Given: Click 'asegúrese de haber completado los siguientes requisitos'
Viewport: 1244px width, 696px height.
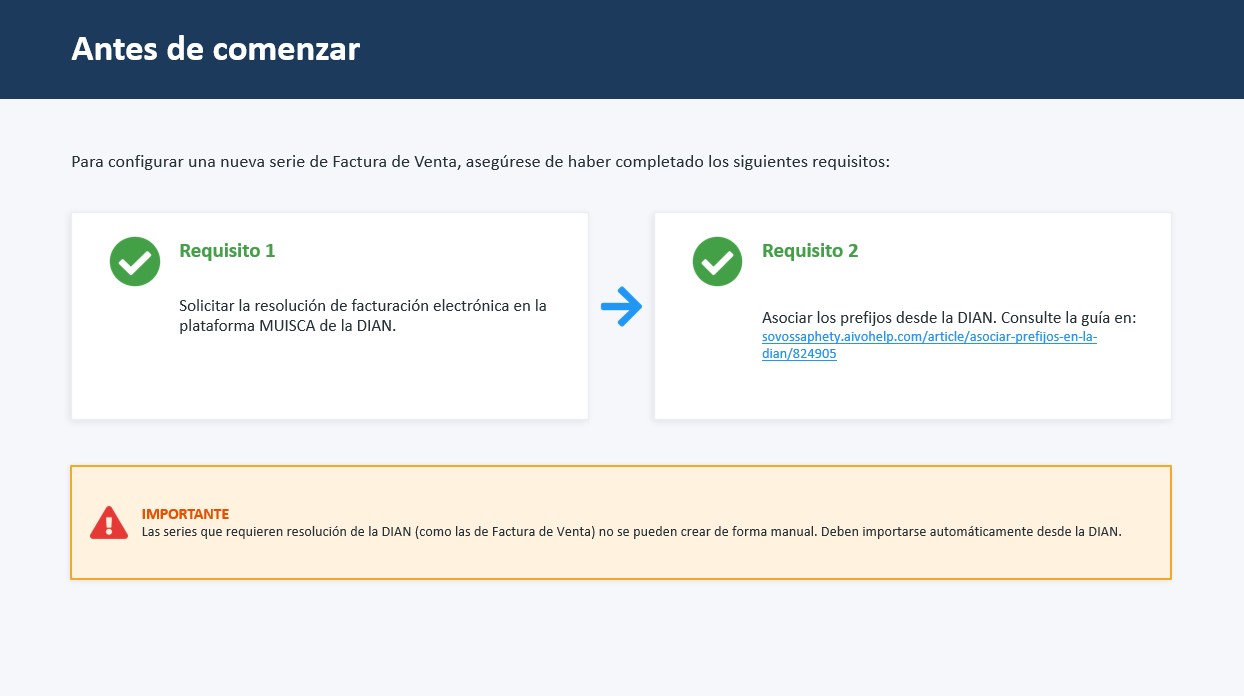Looking at the screenshot, I should [x=676, y=162].
